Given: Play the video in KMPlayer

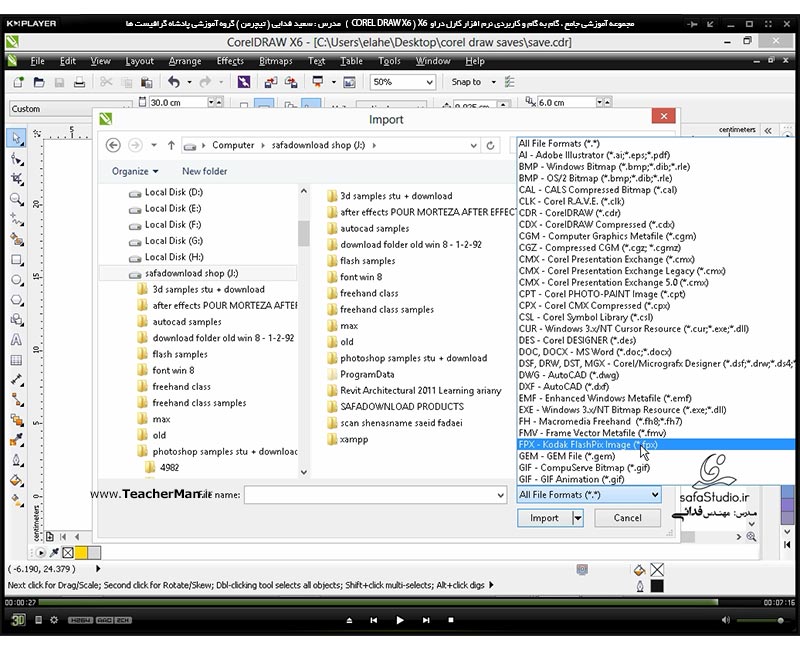Looking at the screenshot, I should pos(400,620).
